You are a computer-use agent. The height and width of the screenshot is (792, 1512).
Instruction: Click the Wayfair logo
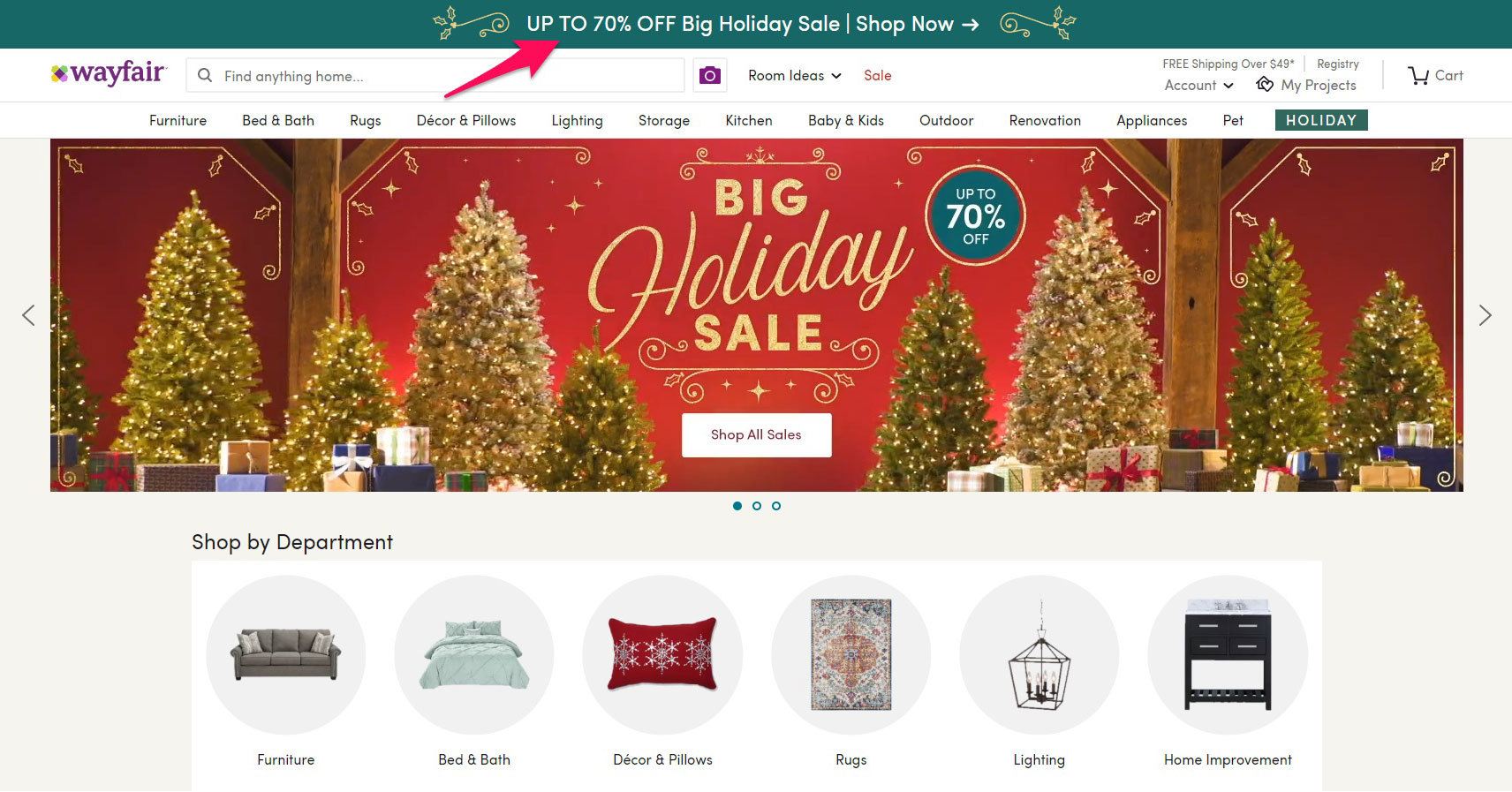[x=109, y=72]
